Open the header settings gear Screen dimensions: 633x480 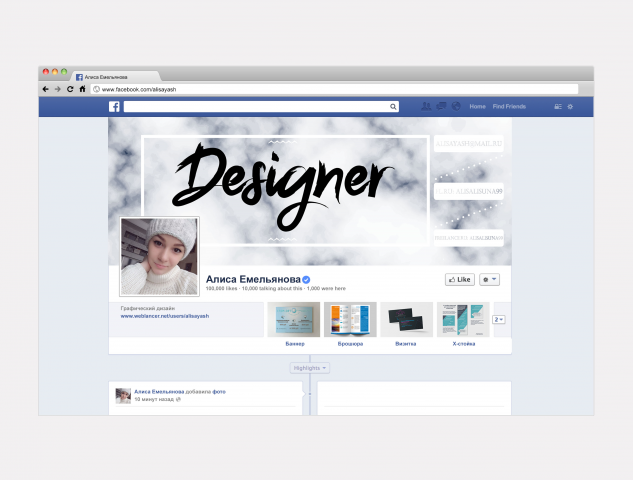(570, 107)
